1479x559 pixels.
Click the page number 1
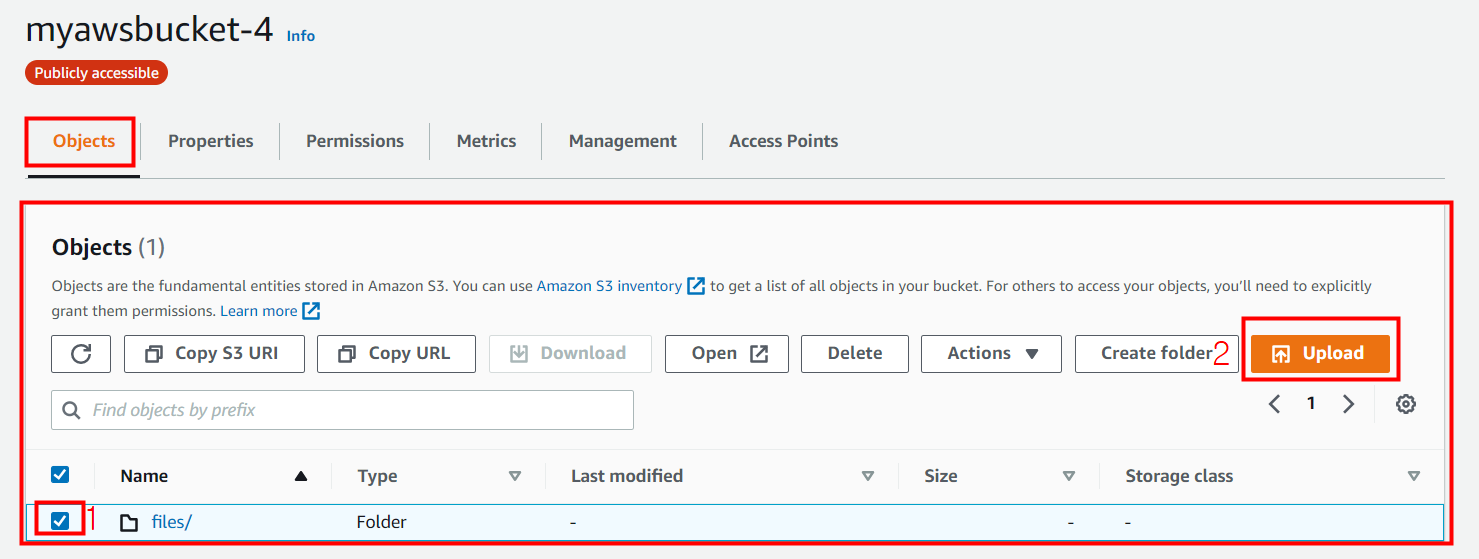[x=1311, y=404]
